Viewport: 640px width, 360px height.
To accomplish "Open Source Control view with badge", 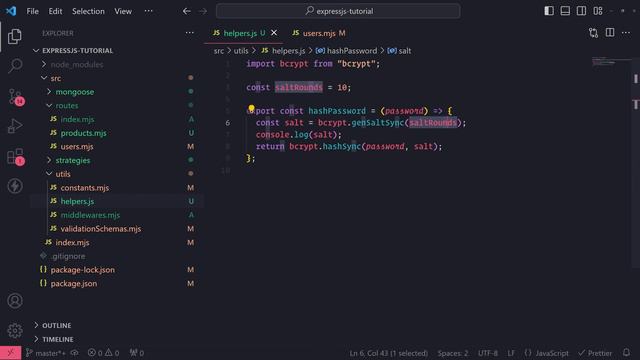I will click(x=16, y=97).
